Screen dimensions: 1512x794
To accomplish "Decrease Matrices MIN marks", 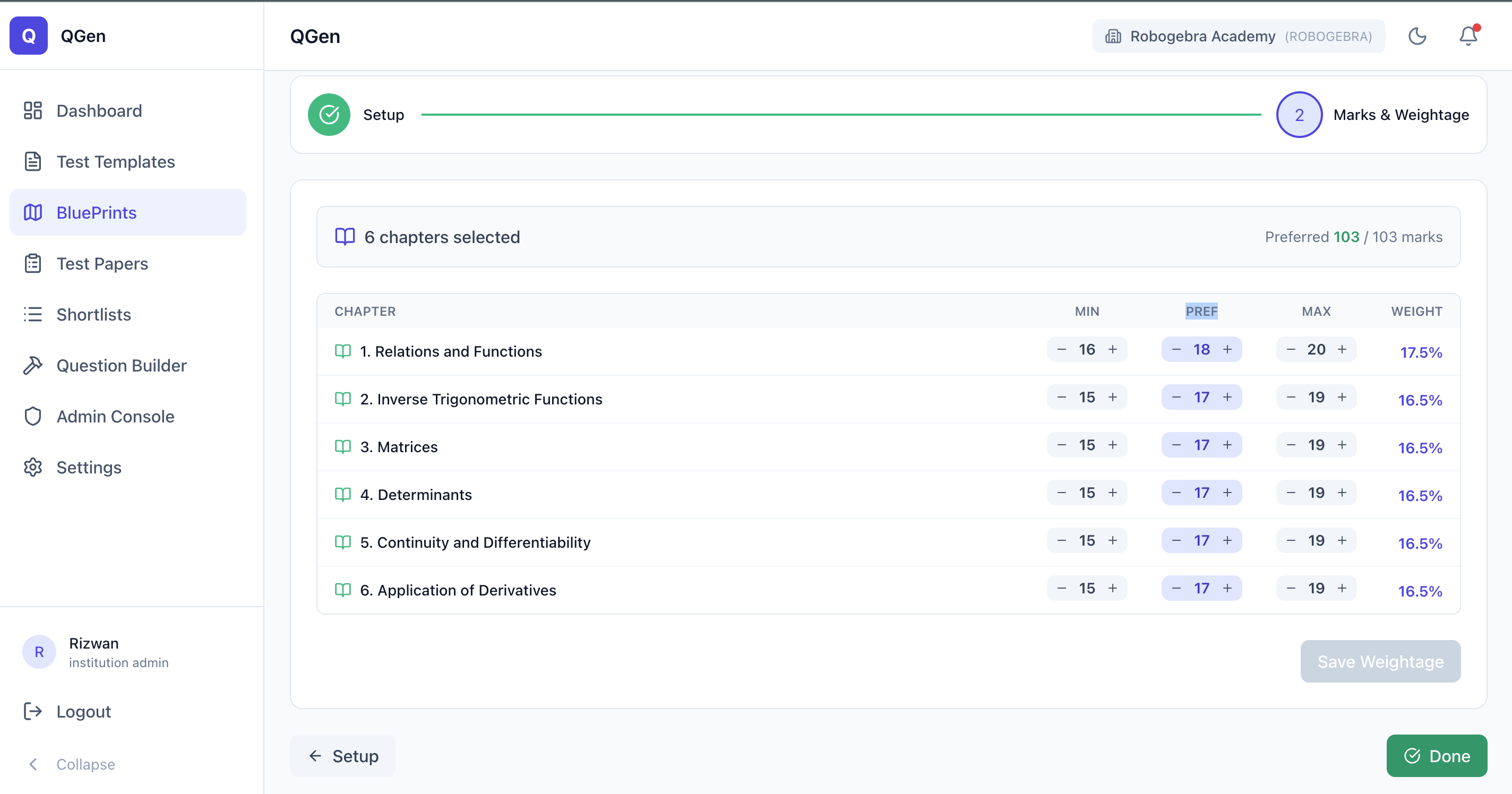I will (x=1061, y=445).
